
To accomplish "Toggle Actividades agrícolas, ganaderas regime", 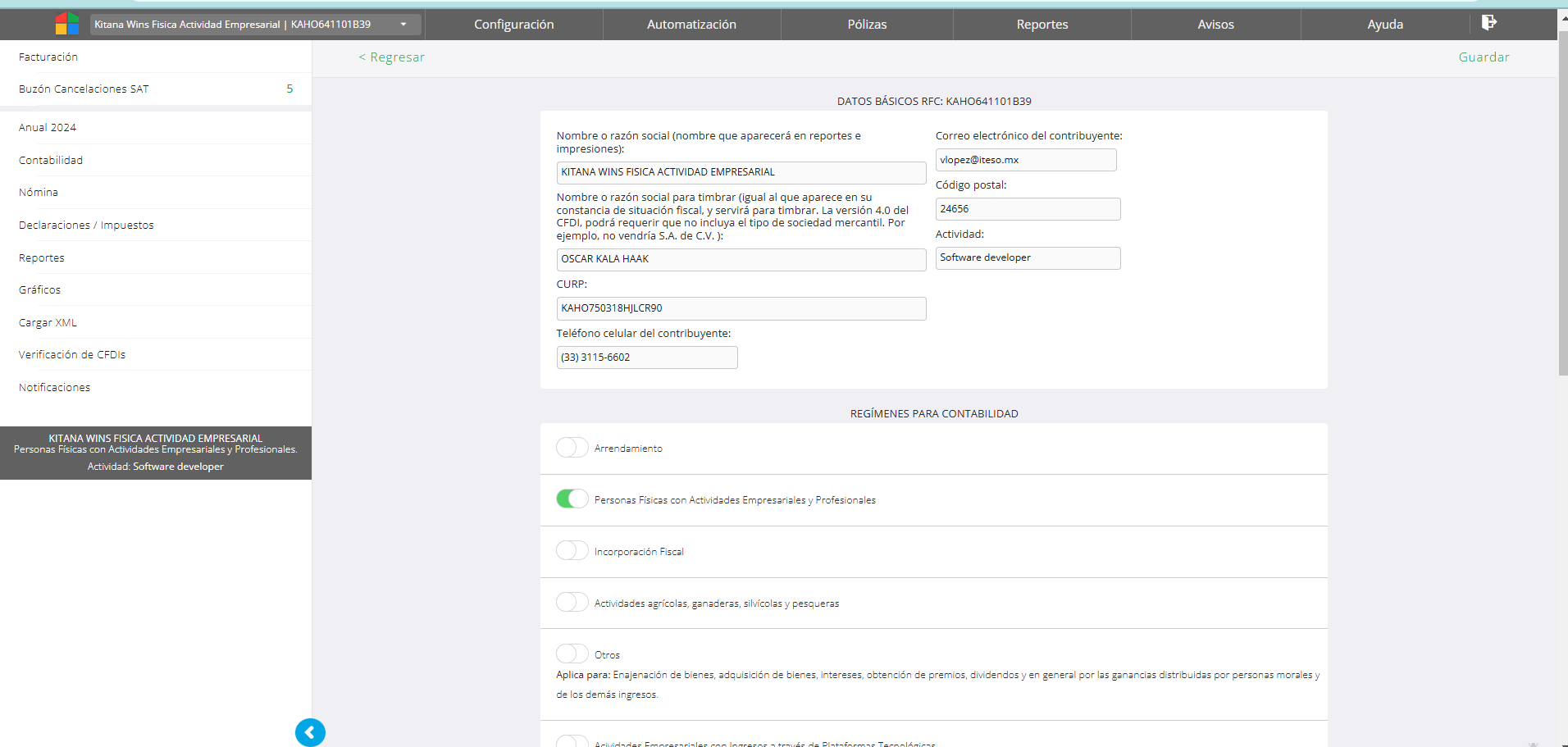I will point(572,603).
